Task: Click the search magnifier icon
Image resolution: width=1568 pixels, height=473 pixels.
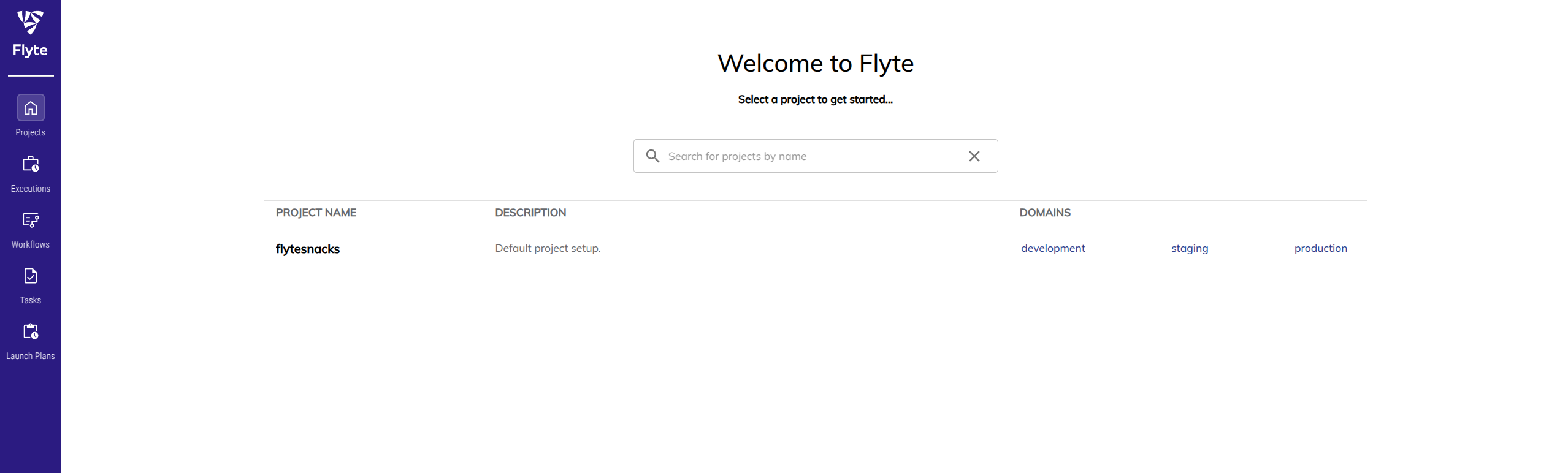Action: coord(652,156)
